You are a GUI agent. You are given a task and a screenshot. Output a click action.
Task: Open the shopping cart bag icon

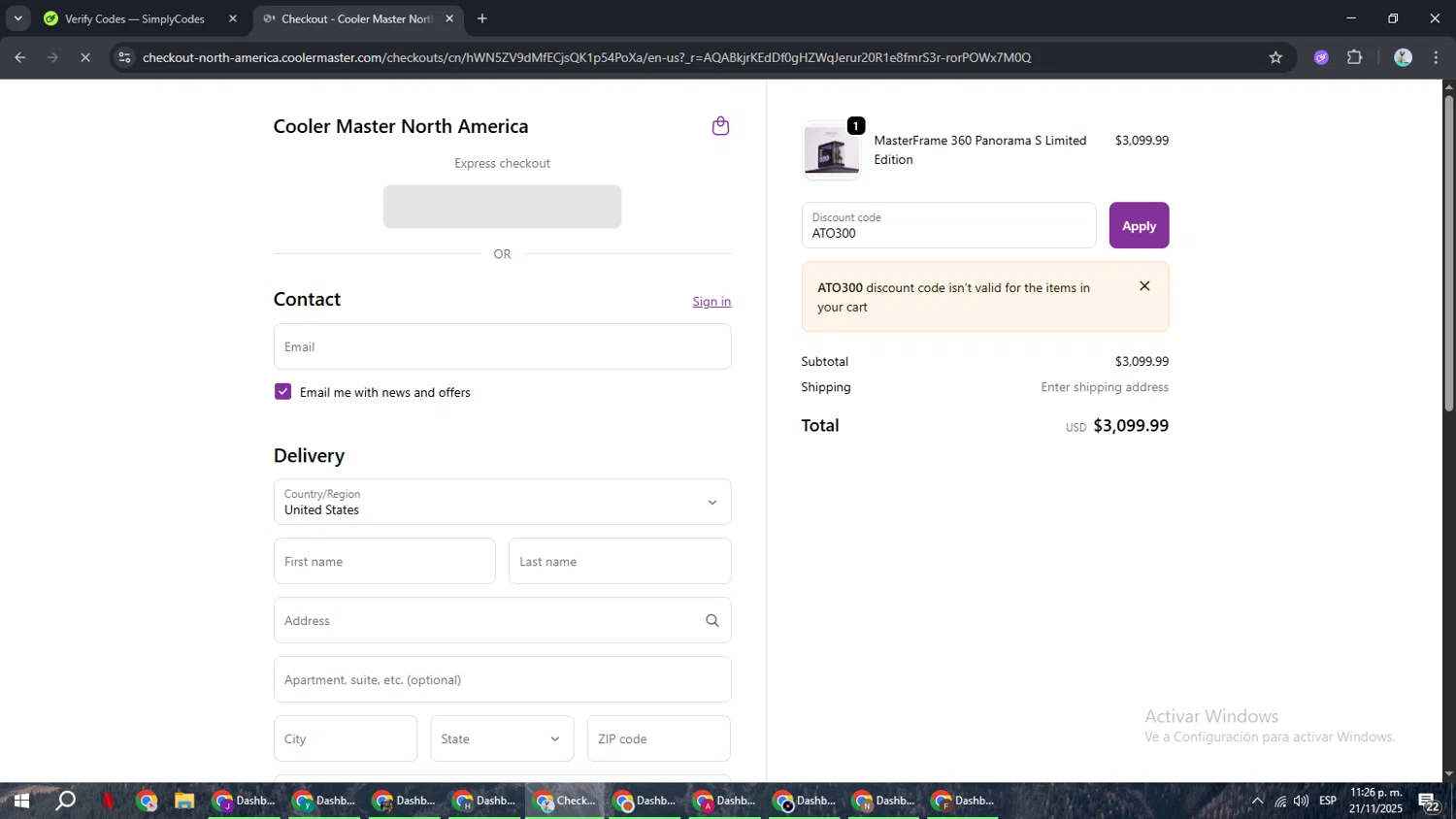(720, 126)
